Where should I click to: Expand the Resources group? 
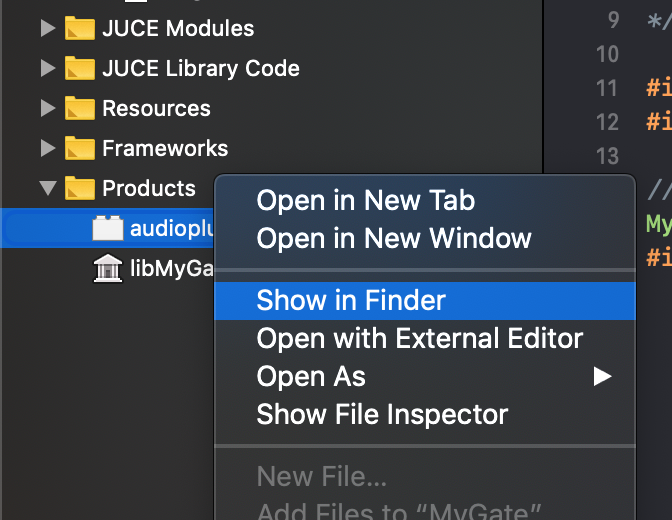point(47,109)
